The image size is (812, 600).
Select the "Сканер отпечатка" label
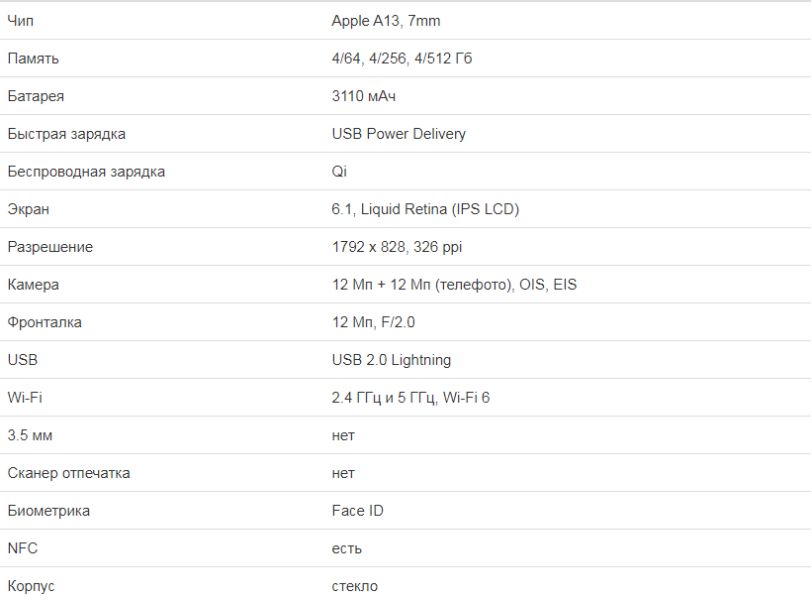coord(68,473)
